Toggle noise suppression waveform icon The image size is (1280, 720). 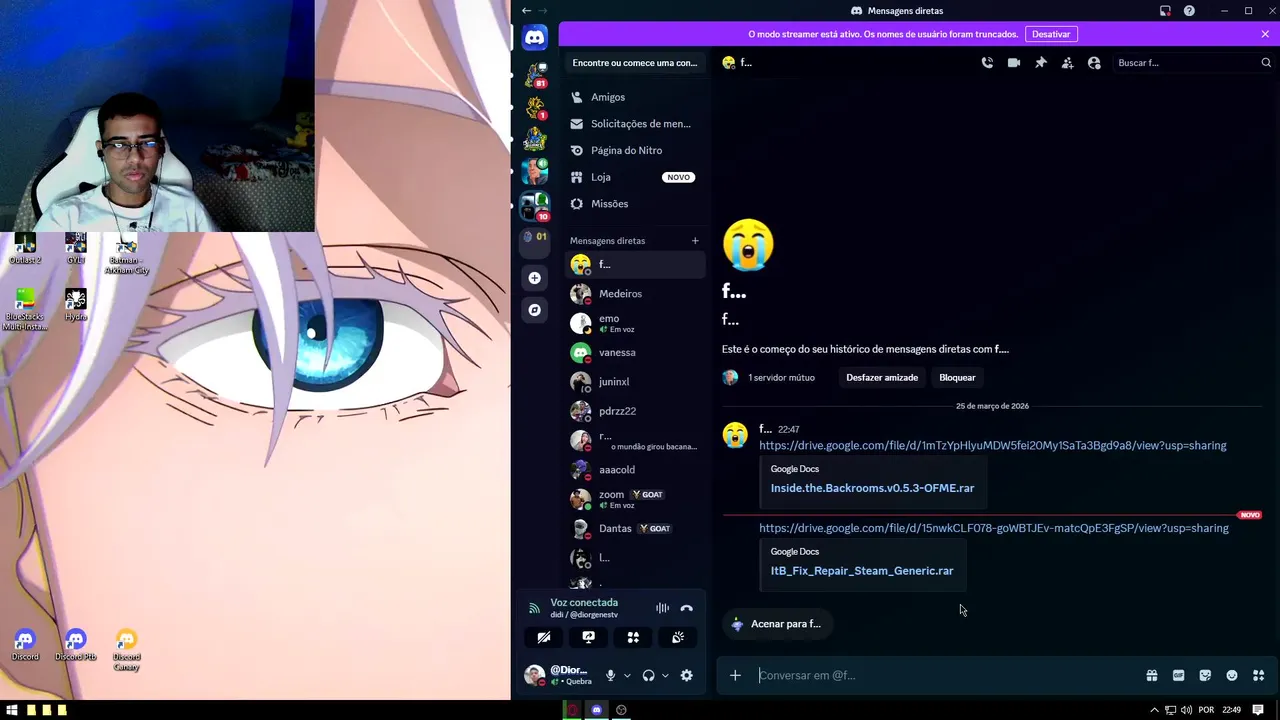[x=662, y=608]
